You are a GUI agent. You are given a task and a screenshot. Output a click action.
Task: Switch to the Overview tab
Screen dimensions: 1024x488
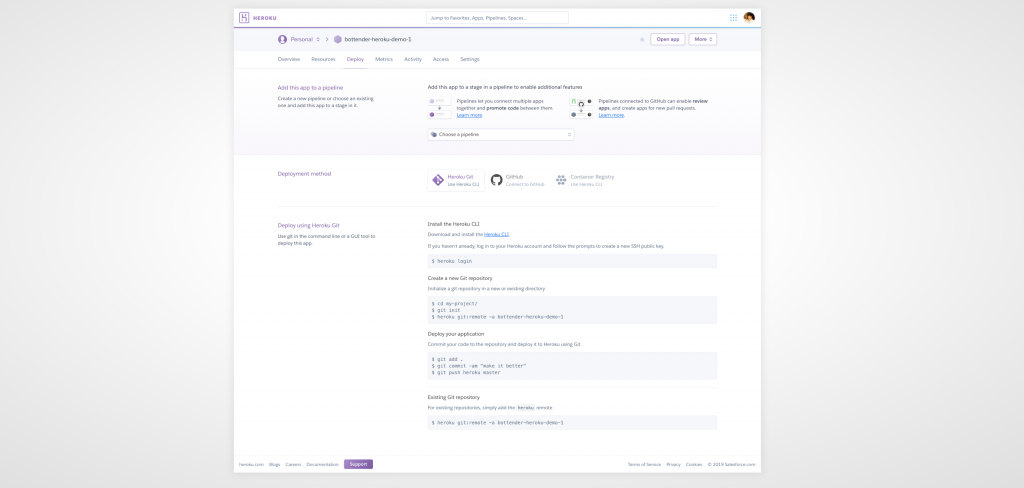289,59
